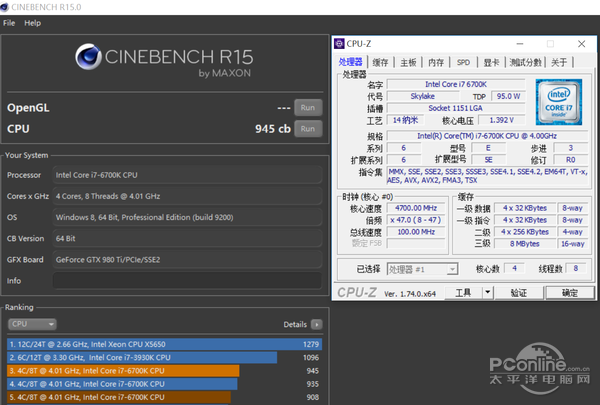Click the TDP 95.0 W value
Screen dimensions: 600x405
point(508,96)
